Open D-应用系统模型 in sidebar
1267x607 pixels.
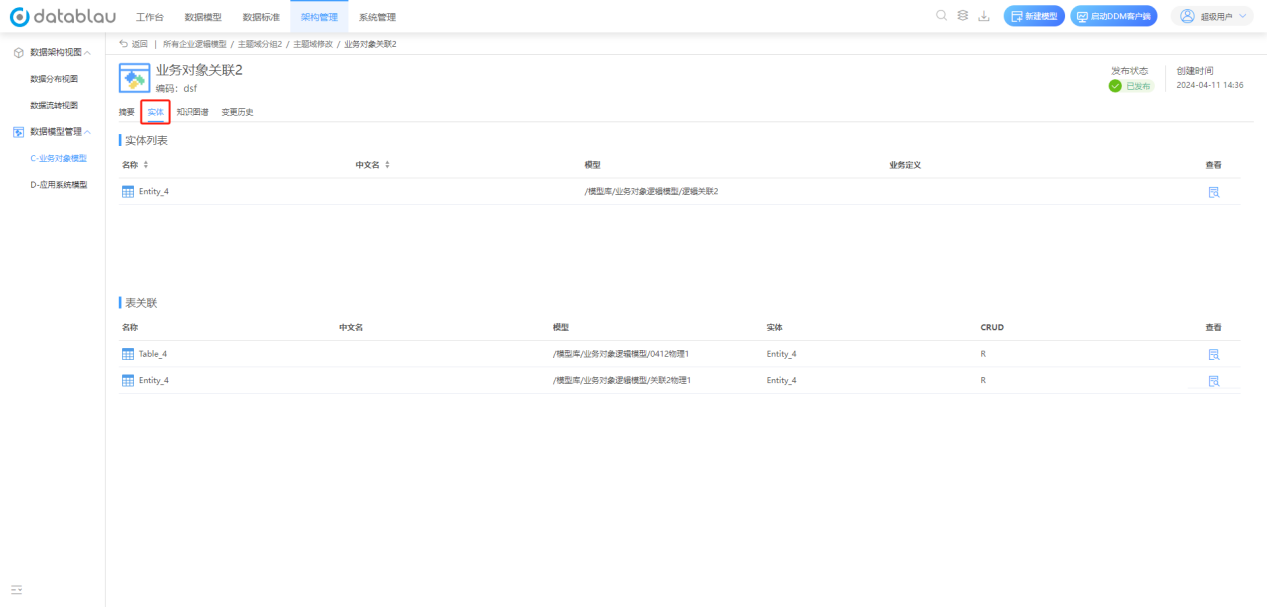[58, 184]
